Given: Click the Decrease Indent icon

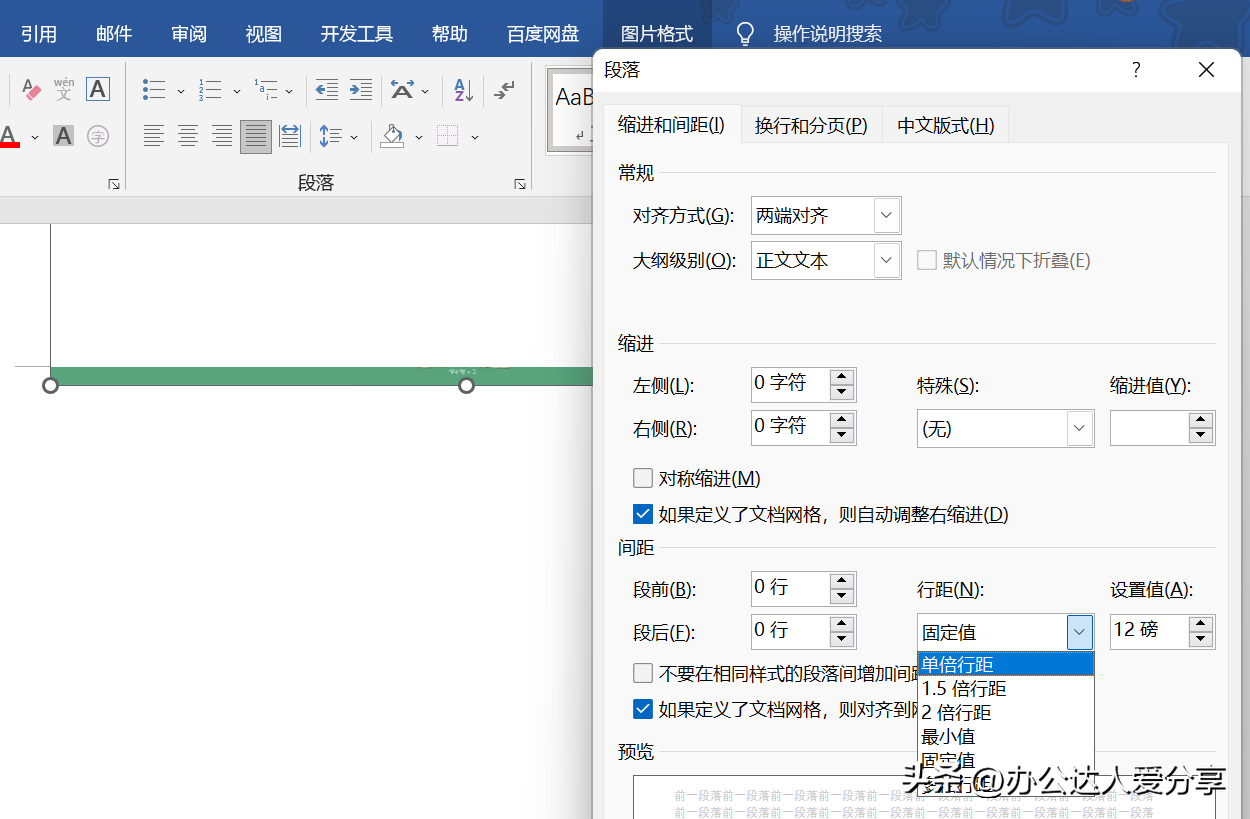Looking at the screenshot, I should tap(327, 90).
